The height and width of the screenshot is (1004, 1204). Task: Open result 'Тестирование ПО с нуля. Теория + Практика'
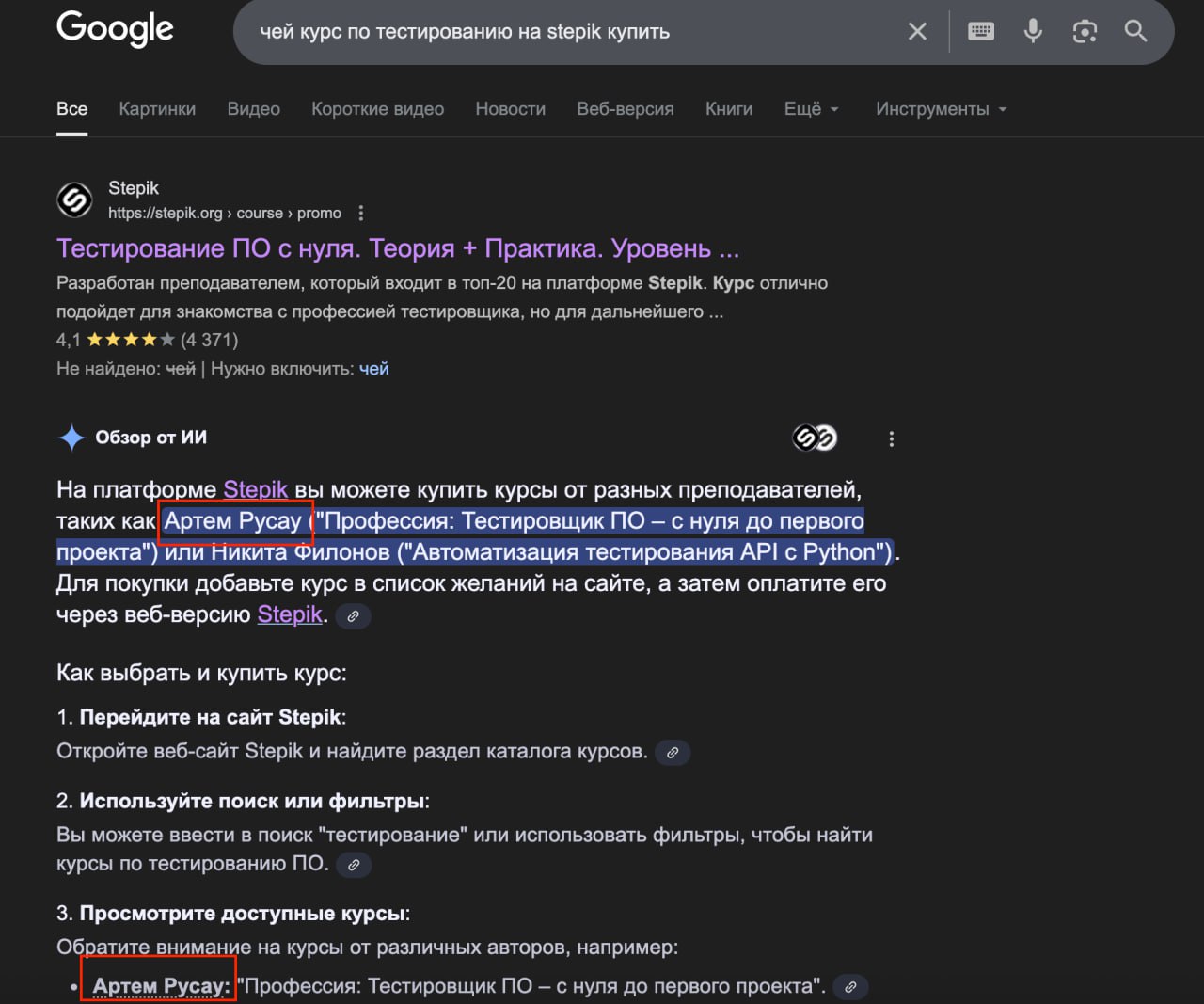click(x=398, y=248)
